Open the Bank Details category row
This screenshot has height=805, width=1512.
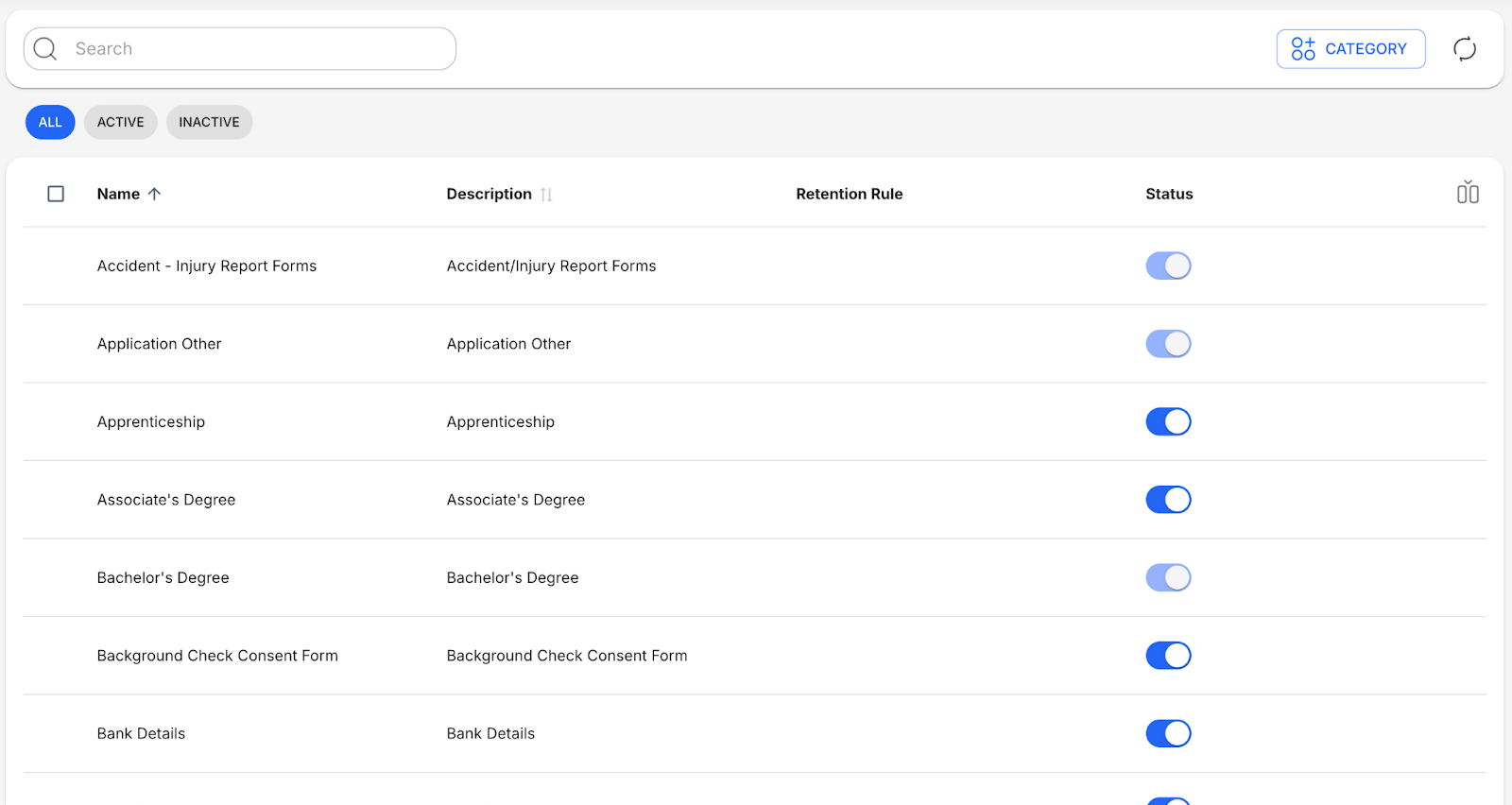click(x=141, y=733)
